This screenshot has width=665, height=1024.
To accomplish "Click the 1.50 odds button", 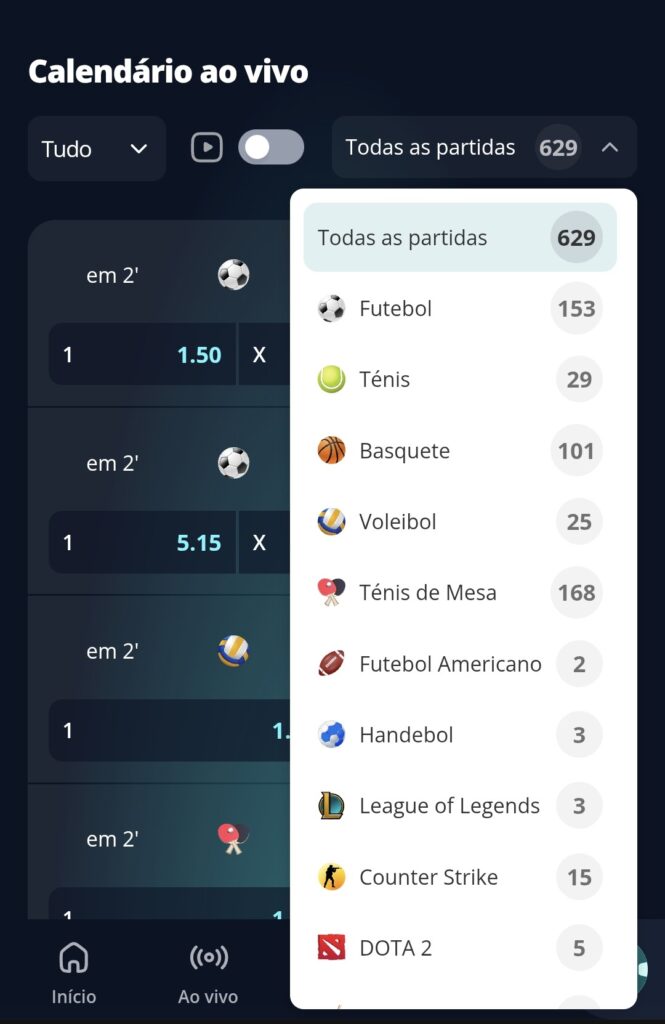I will pos(140,355).
